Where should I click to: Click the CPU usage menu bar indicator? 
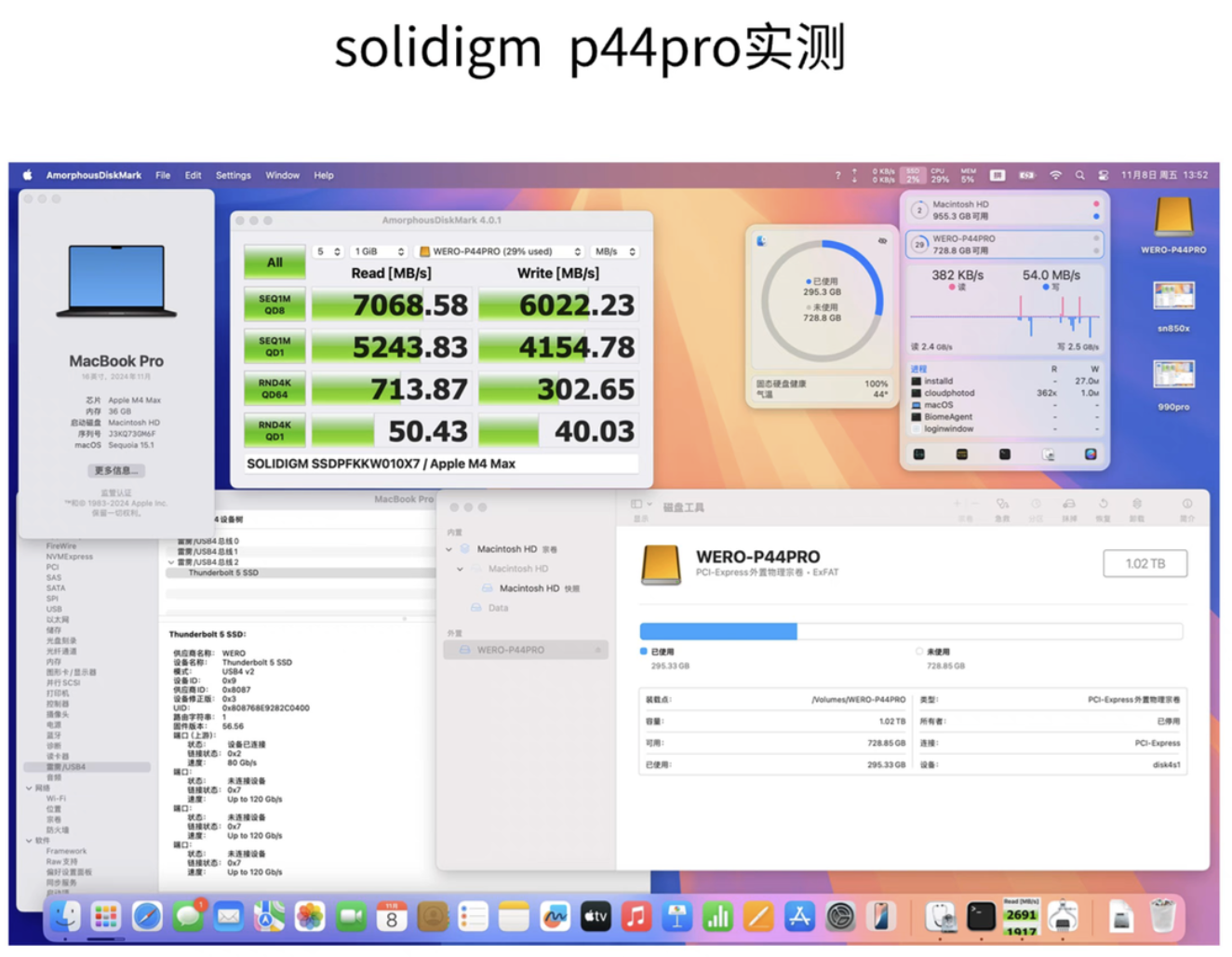click(x=940, y=175)
